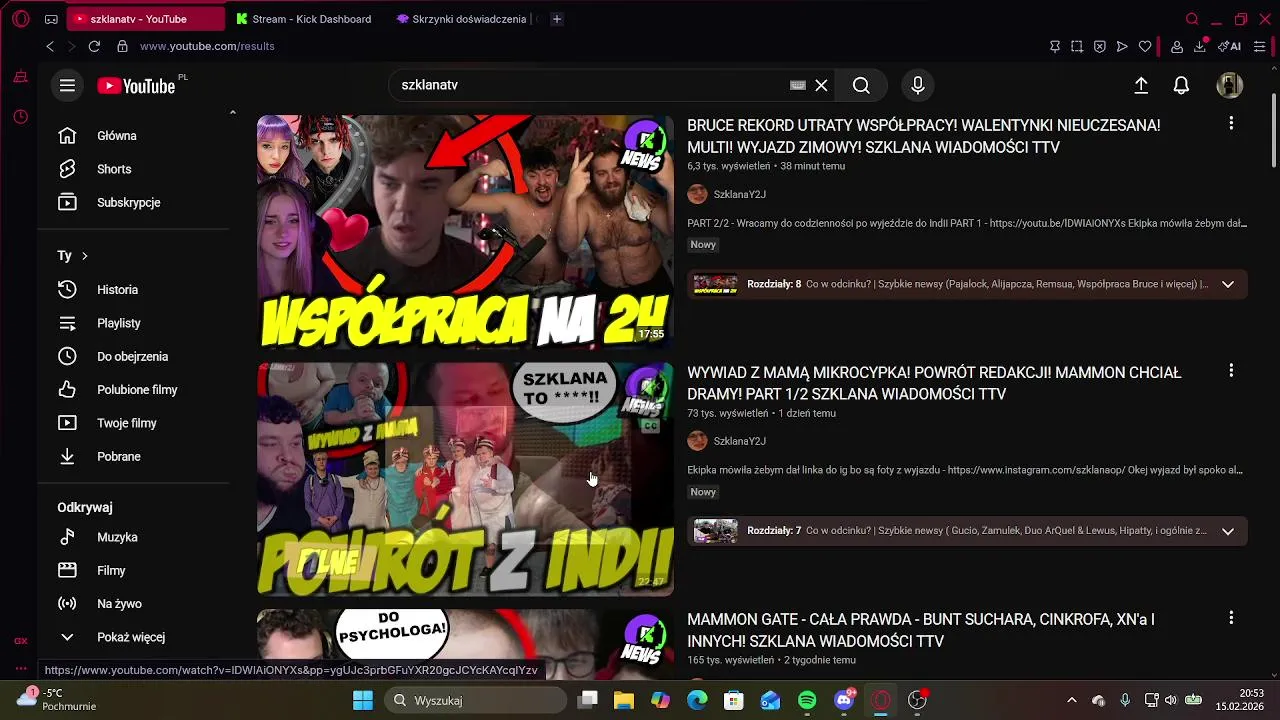
Task: Go back in browser history
Action: (x=50, y=46)
